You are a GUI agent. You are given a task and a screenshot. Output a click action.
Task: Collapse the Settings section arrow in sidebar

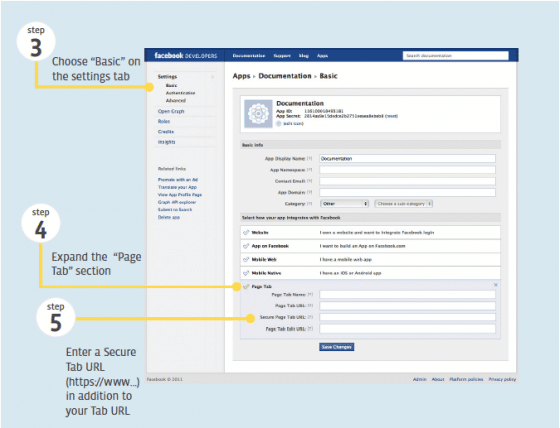212,77
